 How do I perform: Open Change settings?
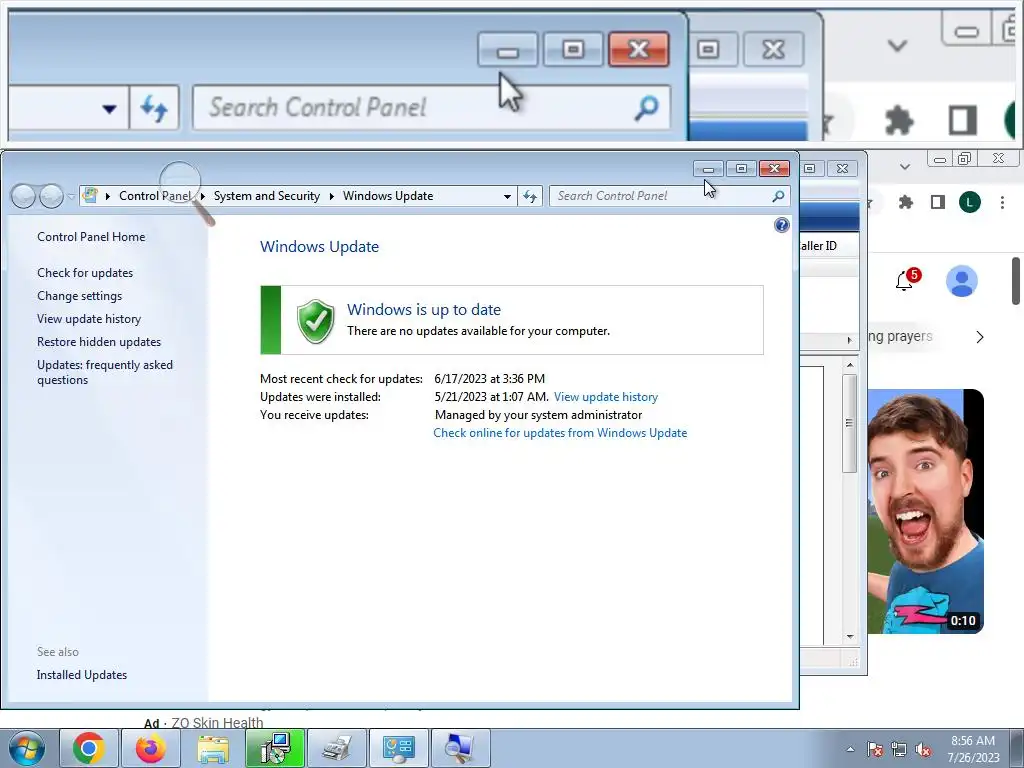pyautogui.click(x=80, y=296)
